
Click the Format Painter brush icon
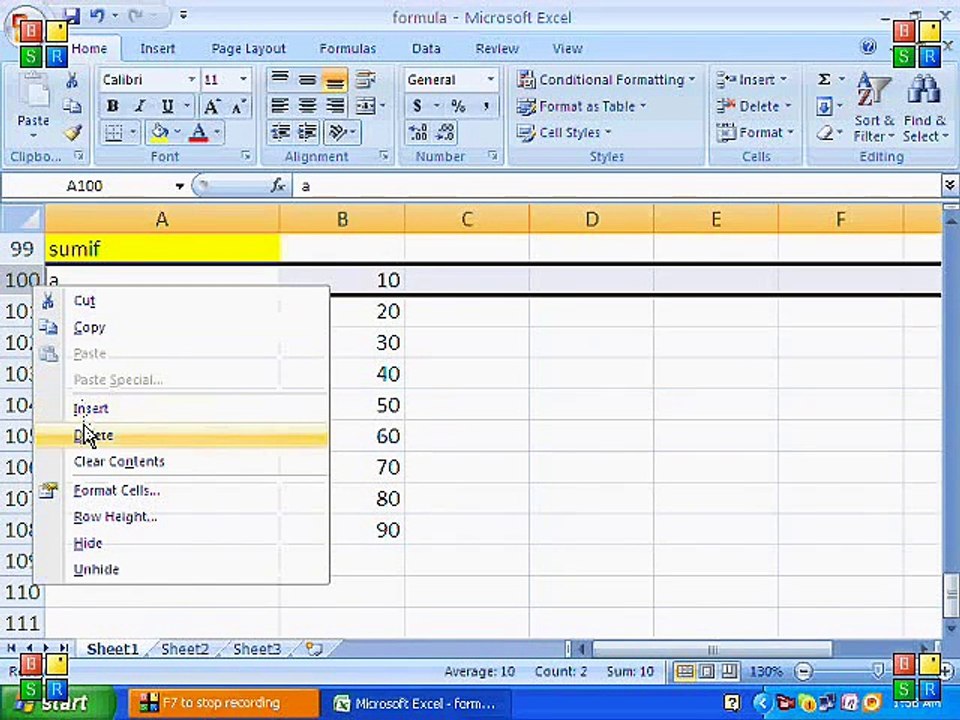pos(72,132)
